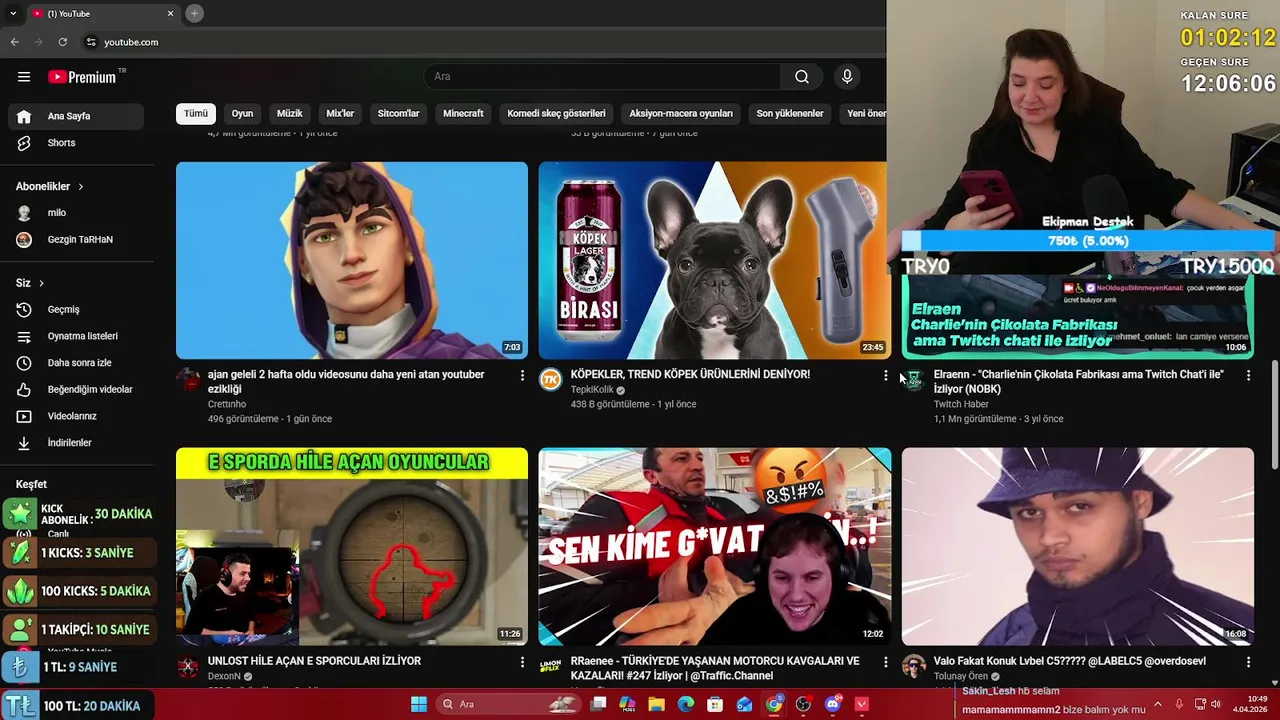Click the YouTube Premium logo
The width and height of the screenshot is (1280, 720).
(x=82, y=77)
